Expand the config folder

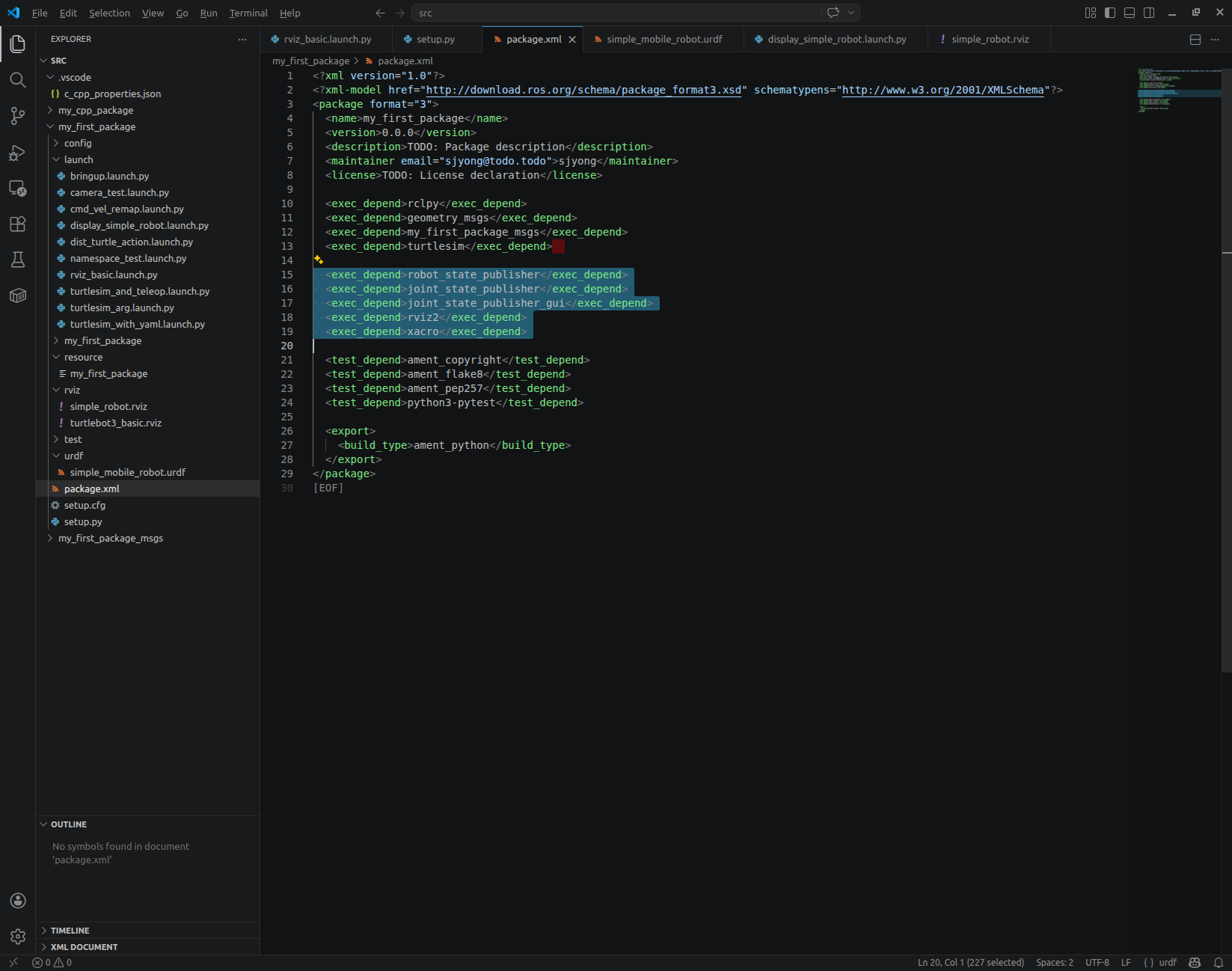[56, 143]
